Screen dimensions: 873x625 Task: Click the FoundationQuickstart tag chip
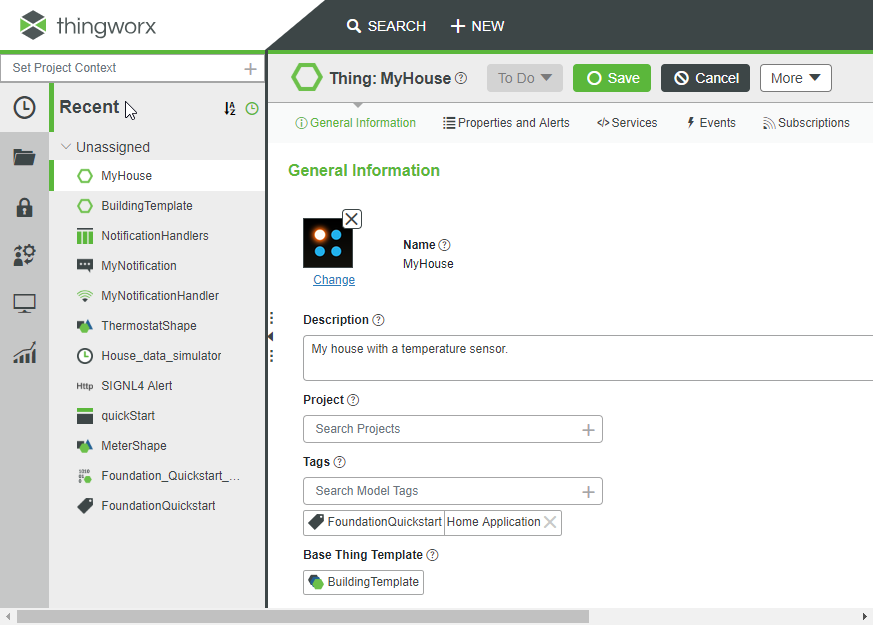(374, 522)
